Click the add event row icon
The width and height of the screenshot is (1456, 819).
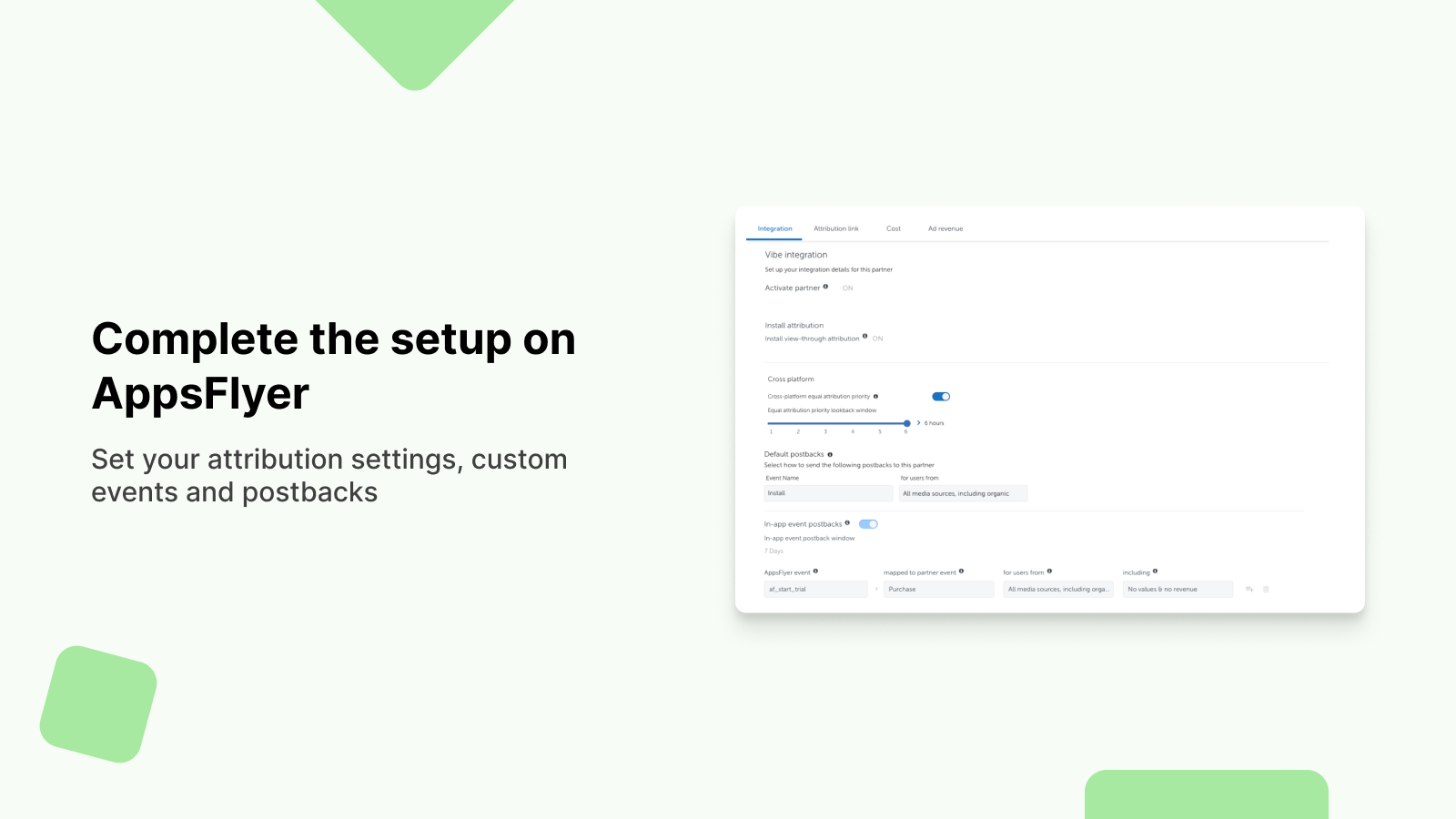pyautogui.click(x=1249, y=589)
